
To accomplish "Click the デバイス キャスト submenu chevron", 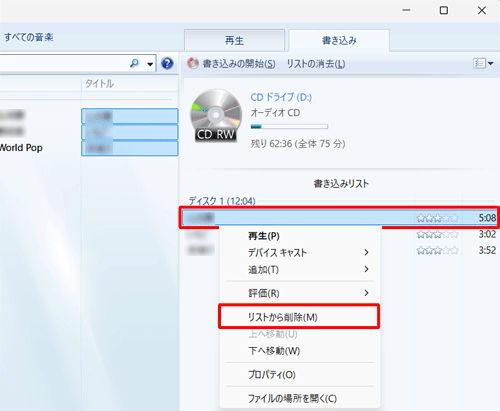I will [x=366, y=252].
